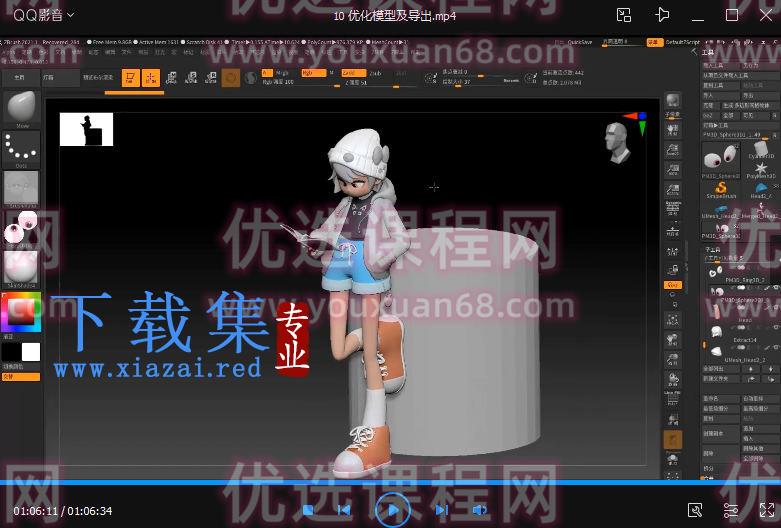Mute the player volume speaker icon
This screenshot has width=781, height=528.
pos(479,510)
